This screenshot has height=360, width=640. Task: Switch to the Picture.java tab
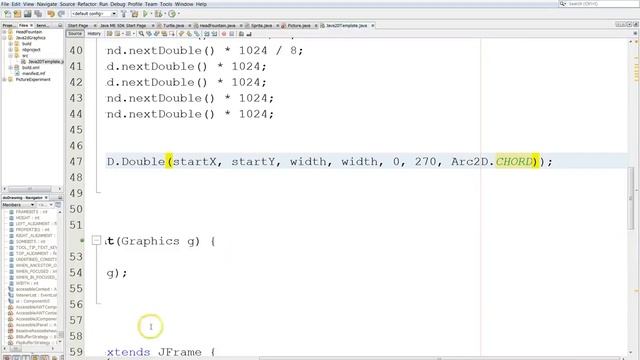(299, 25)
